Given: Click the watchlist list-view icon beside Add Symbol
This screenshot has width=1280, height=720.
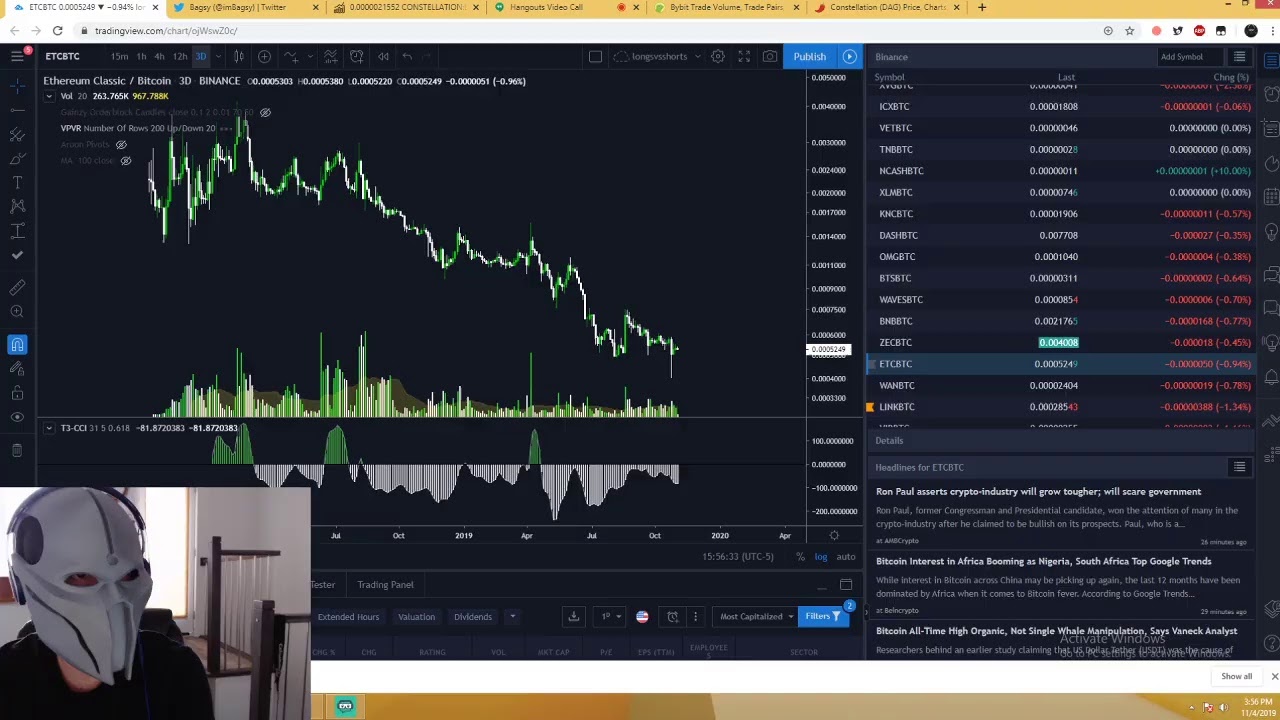Looking at the screenshot, I should [x=1239, y=57].
